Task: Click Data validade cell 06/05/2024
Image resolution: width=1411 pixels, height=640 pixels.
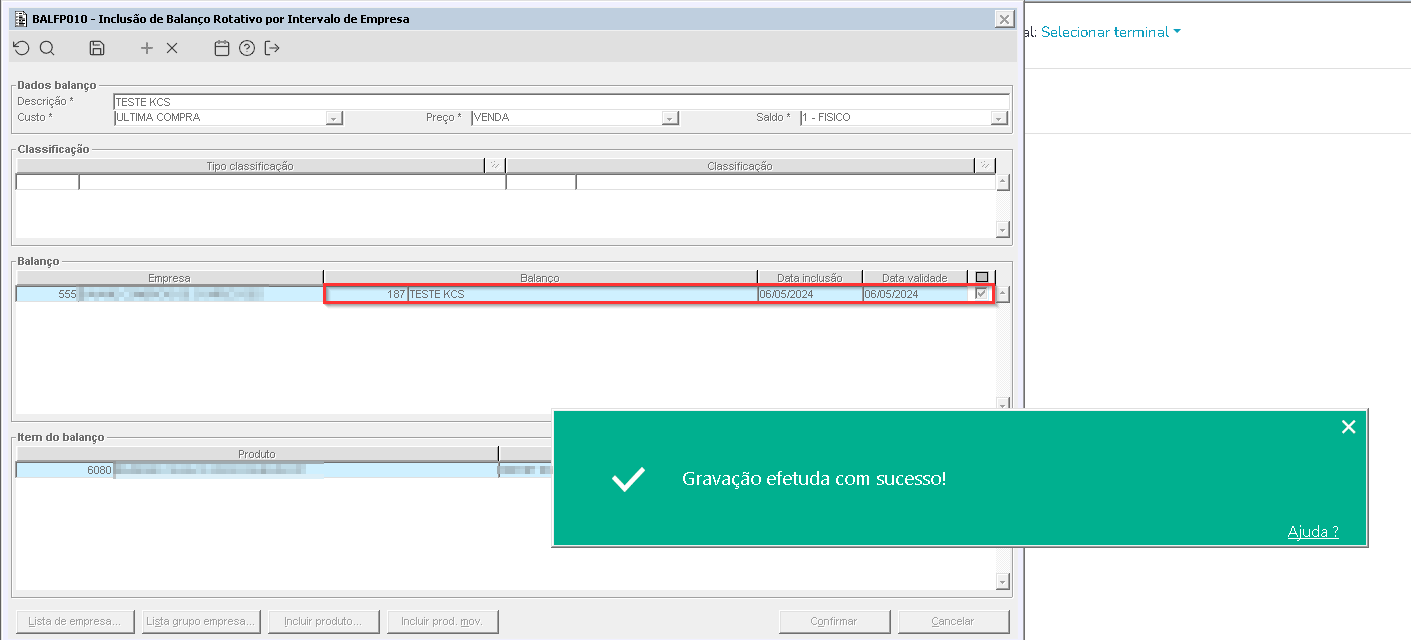Action: pyautogui.click(x=915, y=294)
